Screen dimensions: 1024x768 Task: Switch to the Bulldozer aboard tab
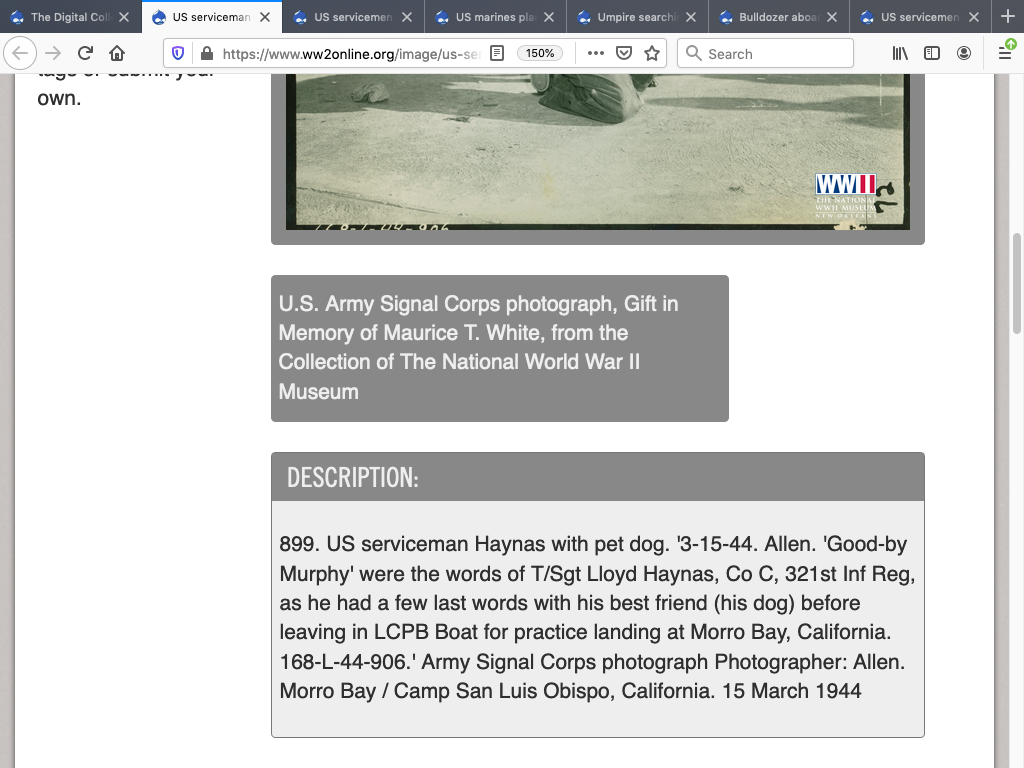[x=769, y=17]
